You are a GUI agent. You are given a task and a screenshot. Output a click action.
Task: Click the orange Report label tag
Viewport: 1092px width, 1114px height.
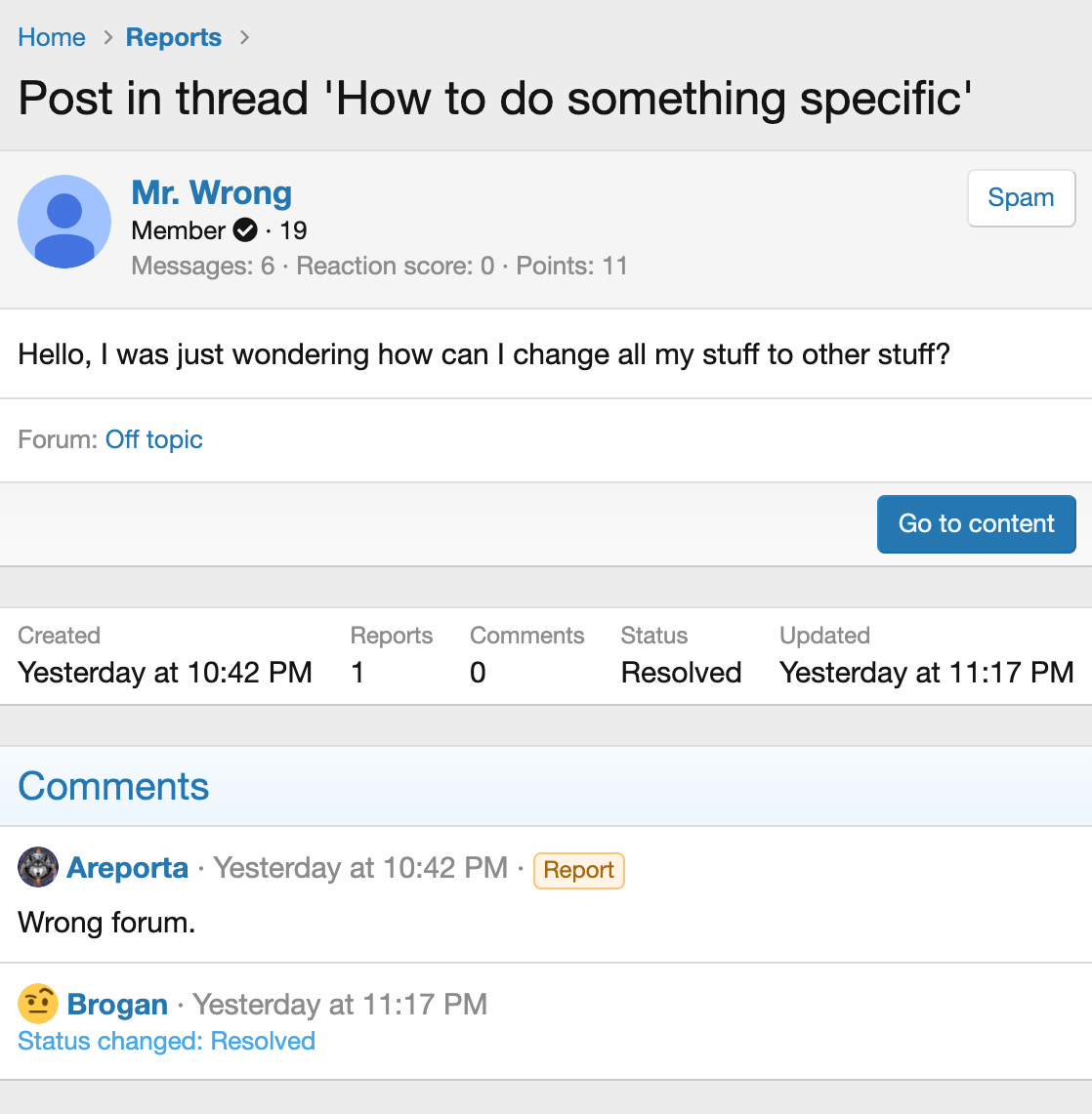click(578, 870)
